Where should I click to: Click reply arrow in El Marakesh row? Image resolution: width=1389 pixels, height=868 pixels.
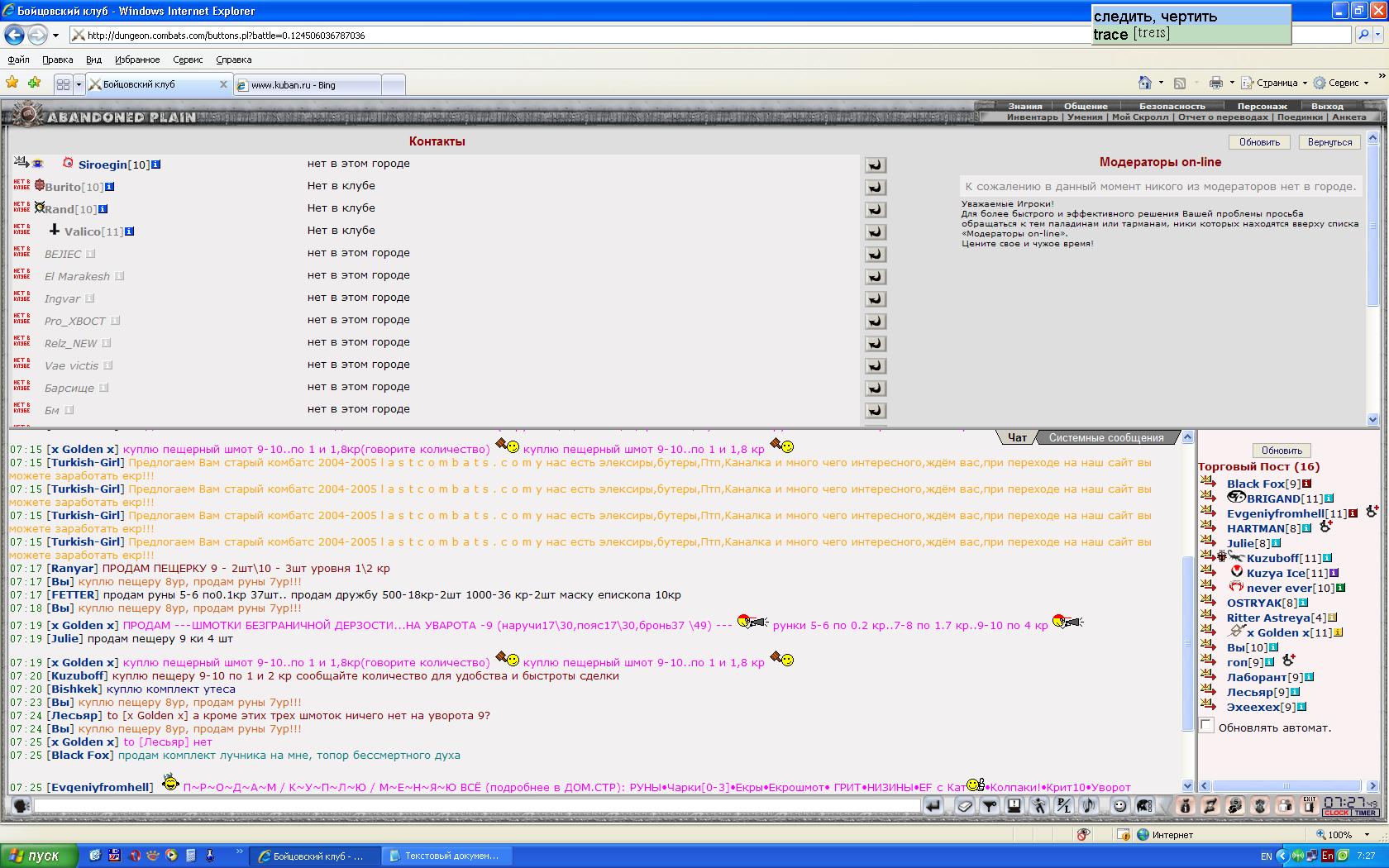pyautogui.click(x=875, y=276)
